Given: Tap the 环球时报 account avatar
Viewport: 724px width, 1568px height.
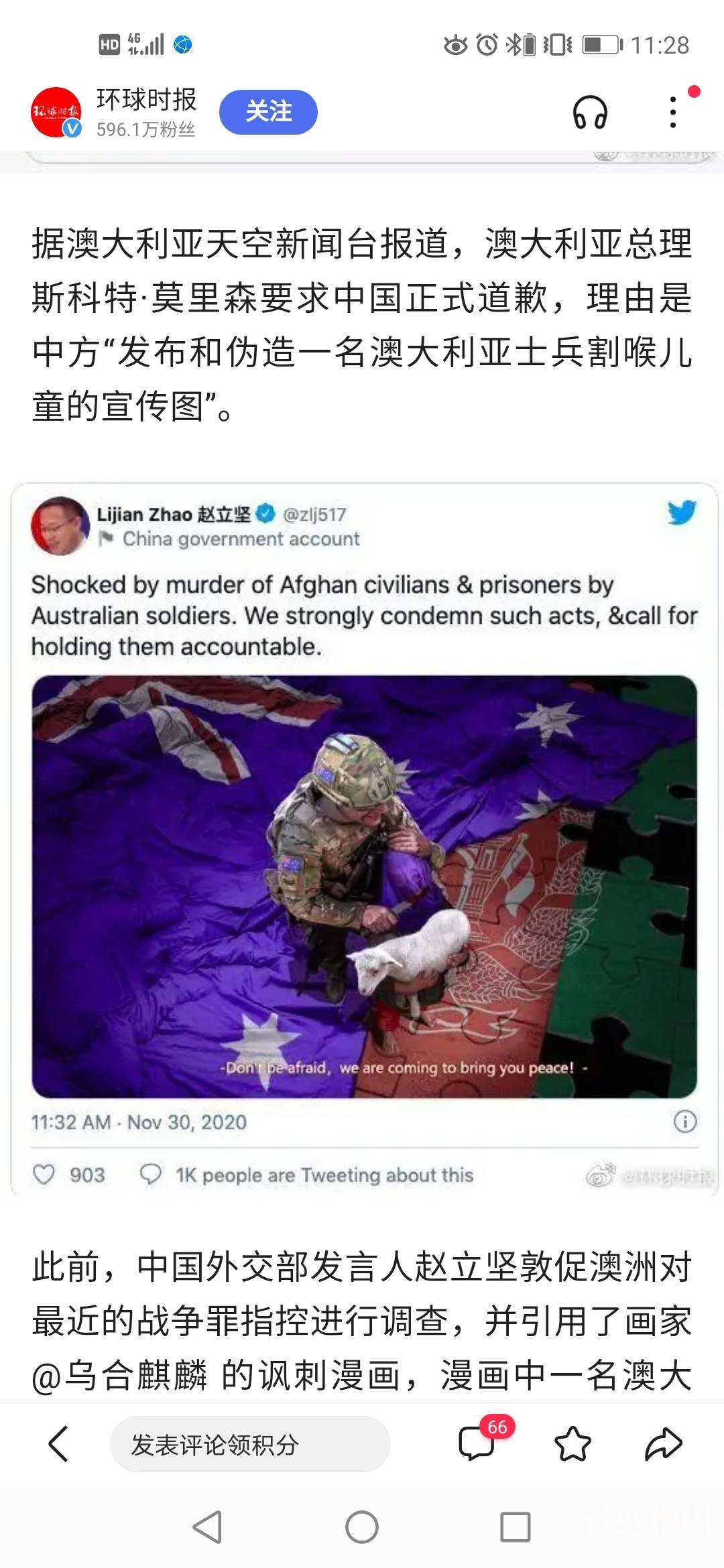Looking at the screenshot, I should (56, 112).
